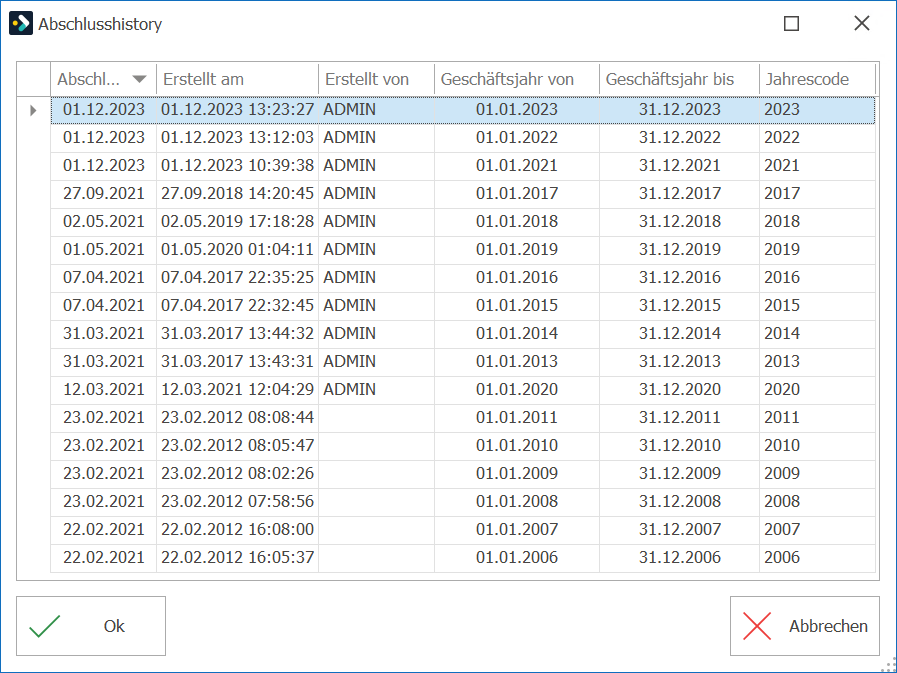Viewport: 897px width, 673px height.
Task: Click the cell 27.09.2018 14:20:45
Action: pyautogui.click(x=237, y=194)
